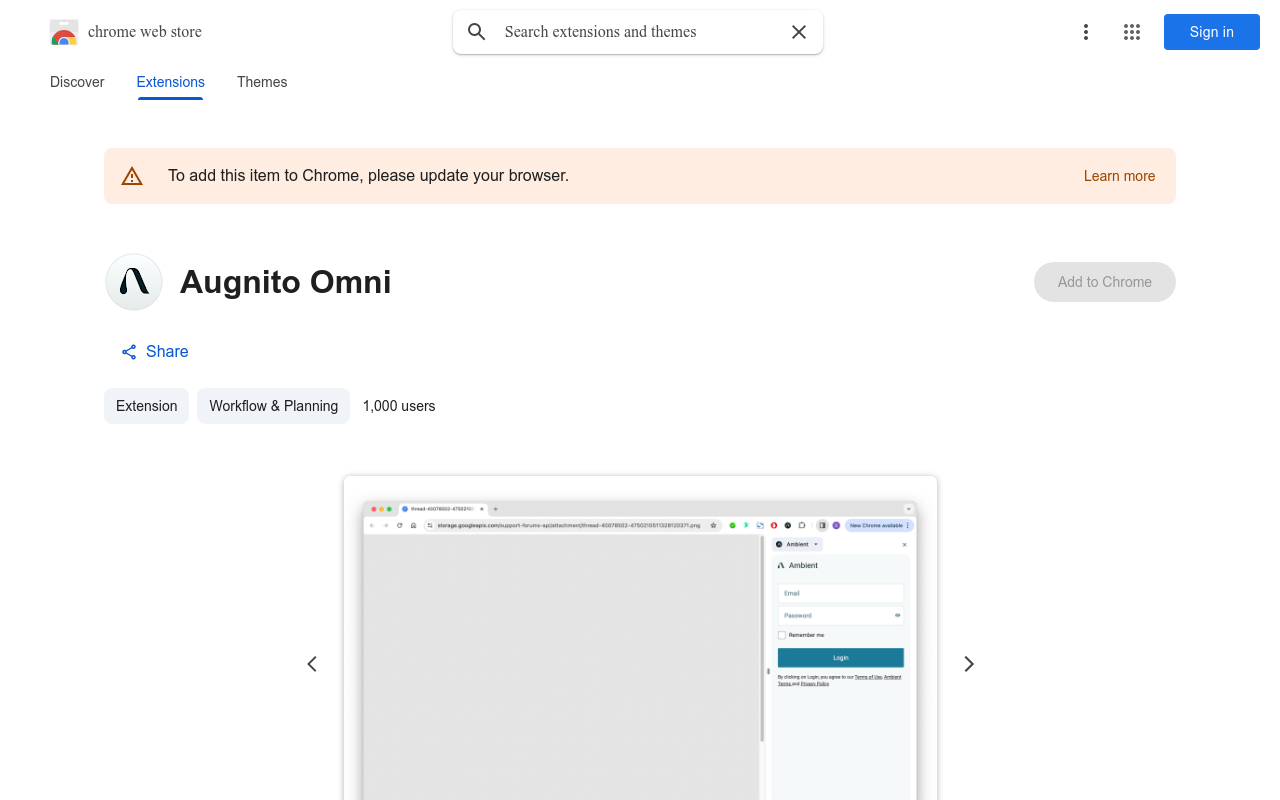Open the Learn more link

pos(1119,176)
